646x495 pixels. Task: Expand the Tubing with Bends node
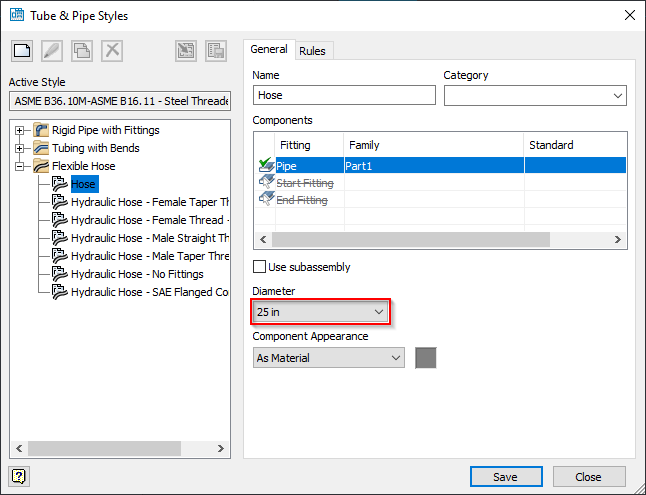coord(20,148)
